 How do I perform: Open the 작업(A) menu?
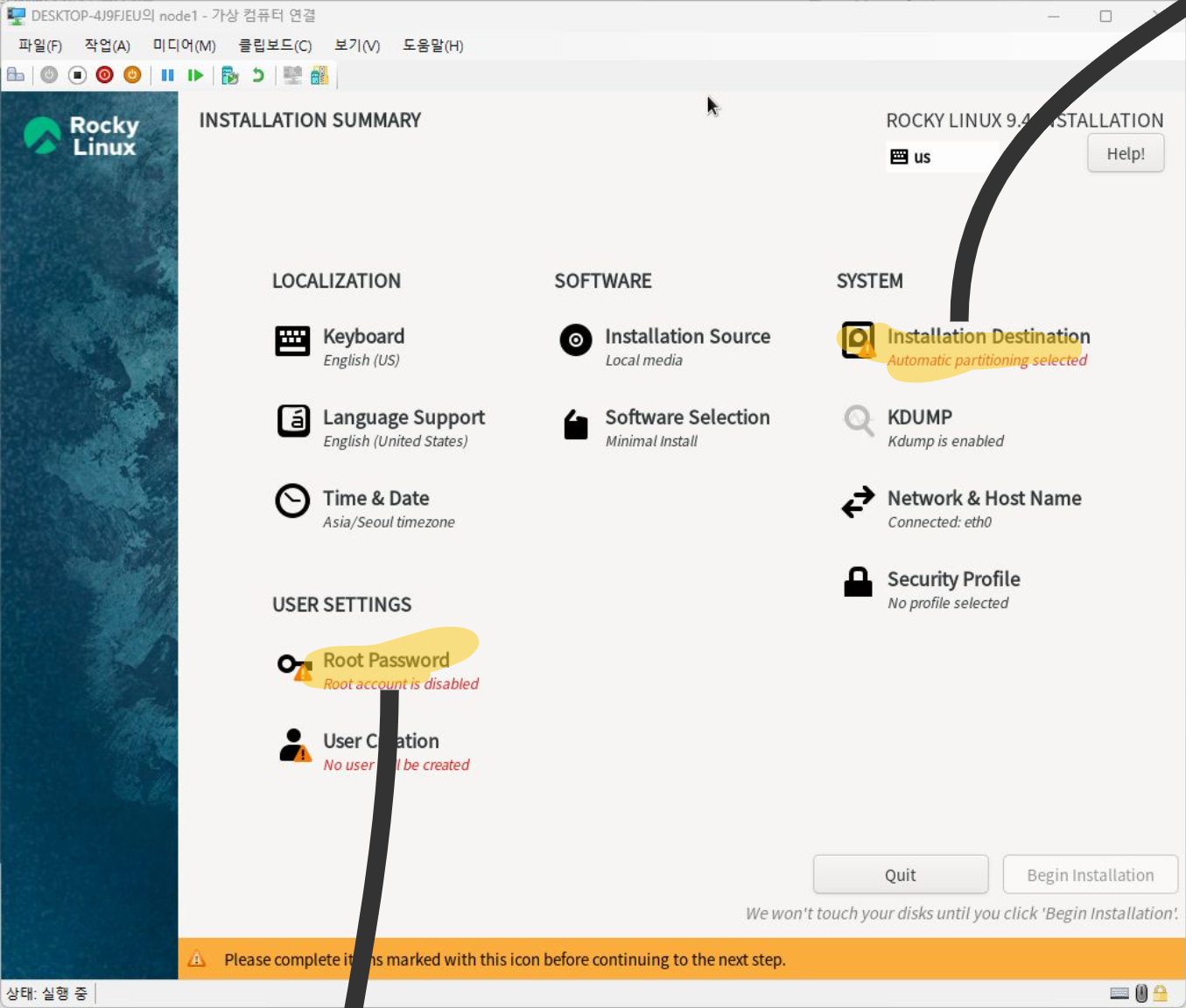(x=108, y=45)
